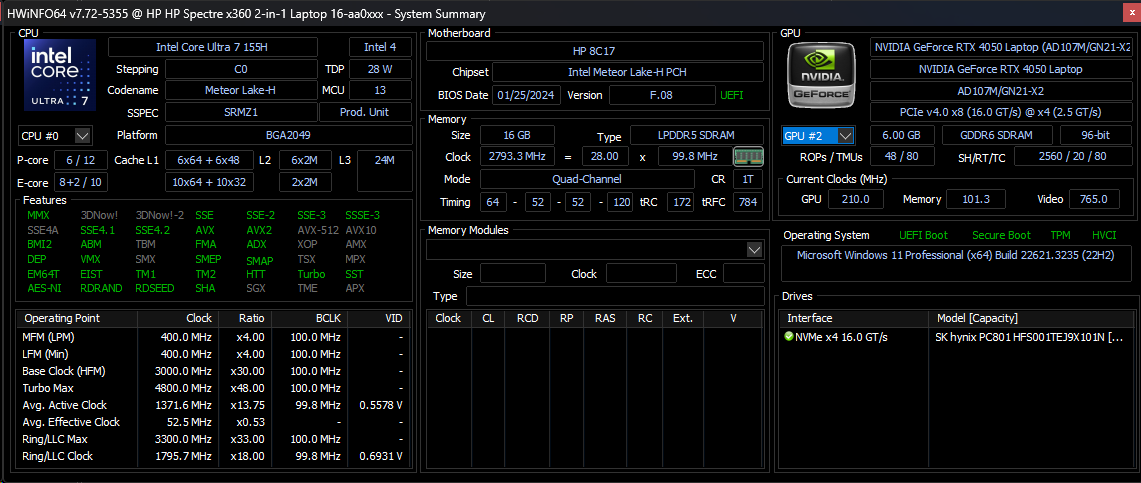Select the Base Clock (HFM) row
This screenshot has height=483, width=1141.
pos(212,371)
